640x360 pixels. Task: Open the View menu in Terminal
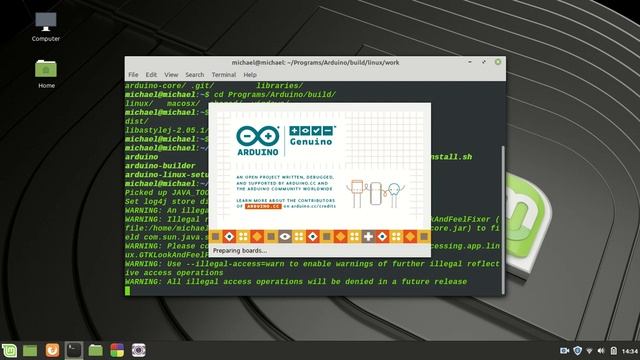tap(171, 75)
